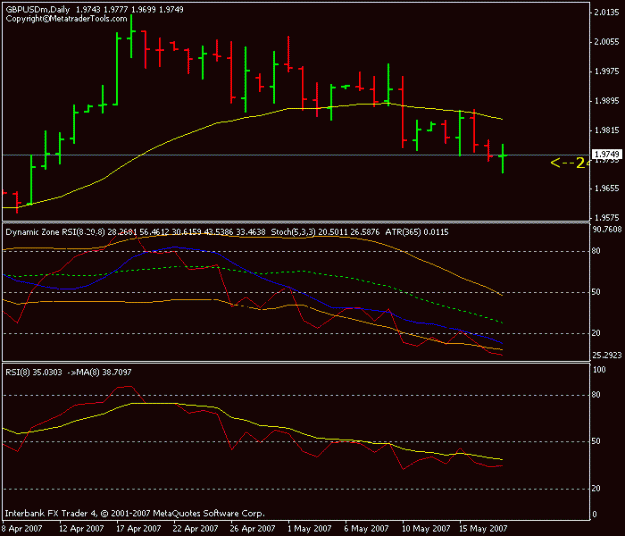Screen dimensions: 625x536
Task: Click the 20 level in Dynamic Zone RSI window
Action: coord(596,333)
